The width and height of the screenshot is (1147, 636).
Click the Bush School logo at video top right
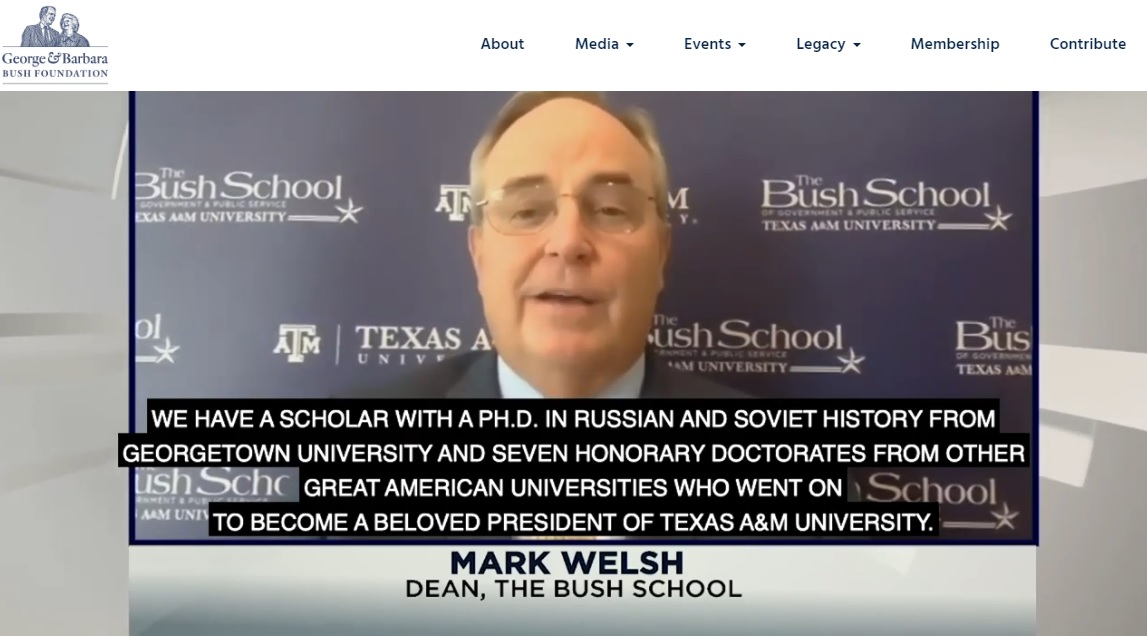coord(887,203)
